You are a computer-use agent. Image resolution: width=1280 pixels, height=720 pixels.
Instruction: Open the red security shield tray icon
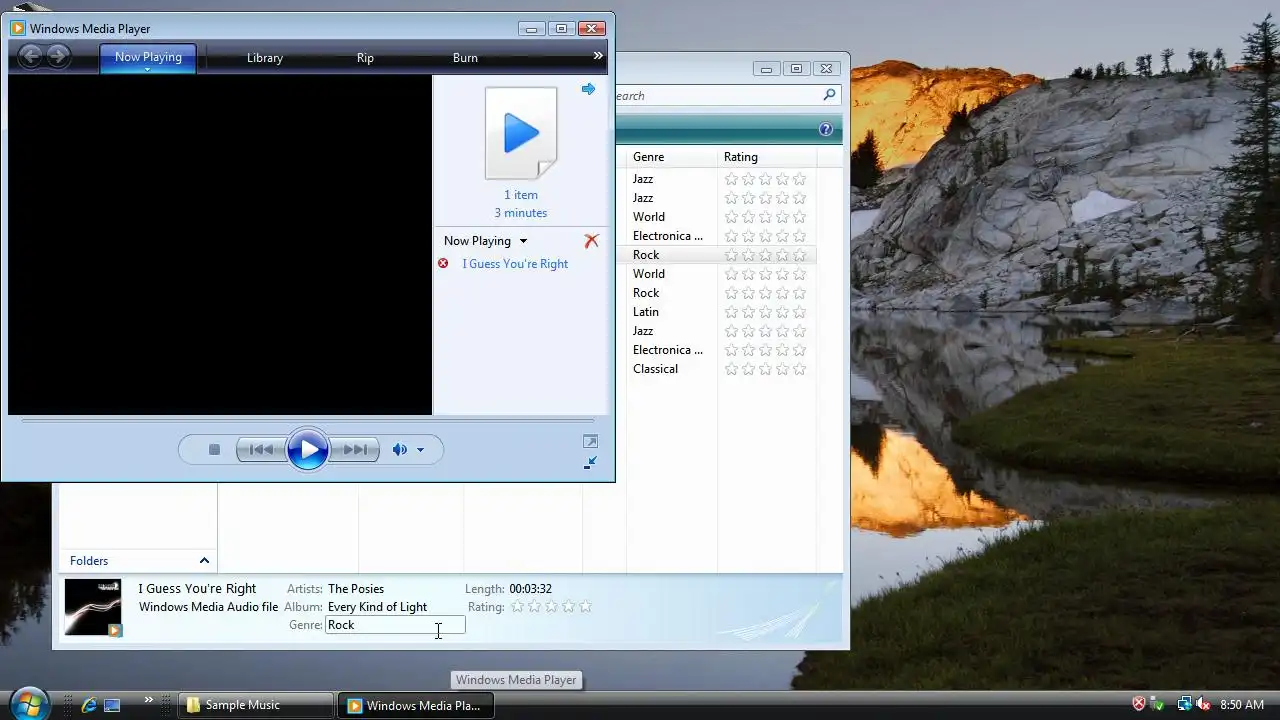click(1138, 705)
